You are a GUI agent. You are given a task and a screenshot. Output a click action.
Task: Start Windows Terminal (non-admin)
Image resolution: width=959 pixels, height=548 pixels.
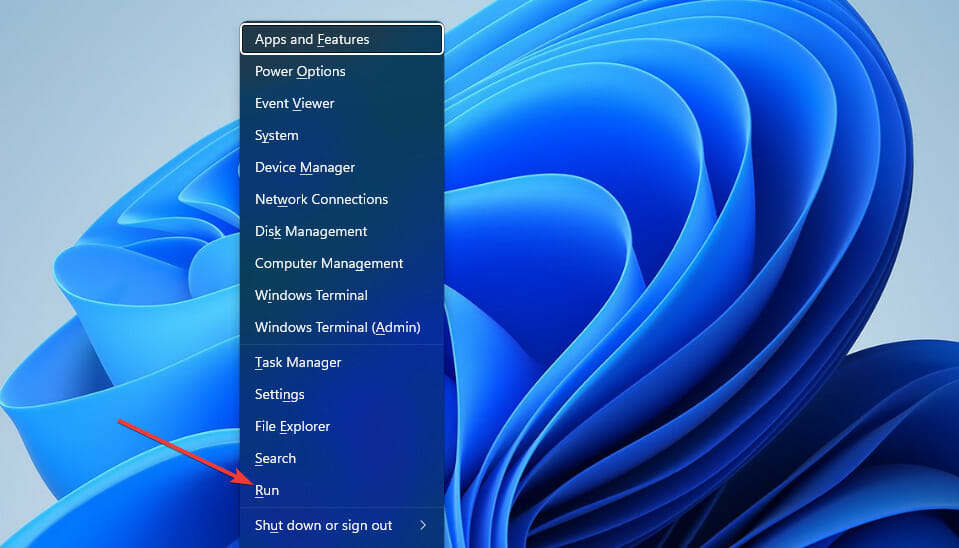tap(311, 296)
